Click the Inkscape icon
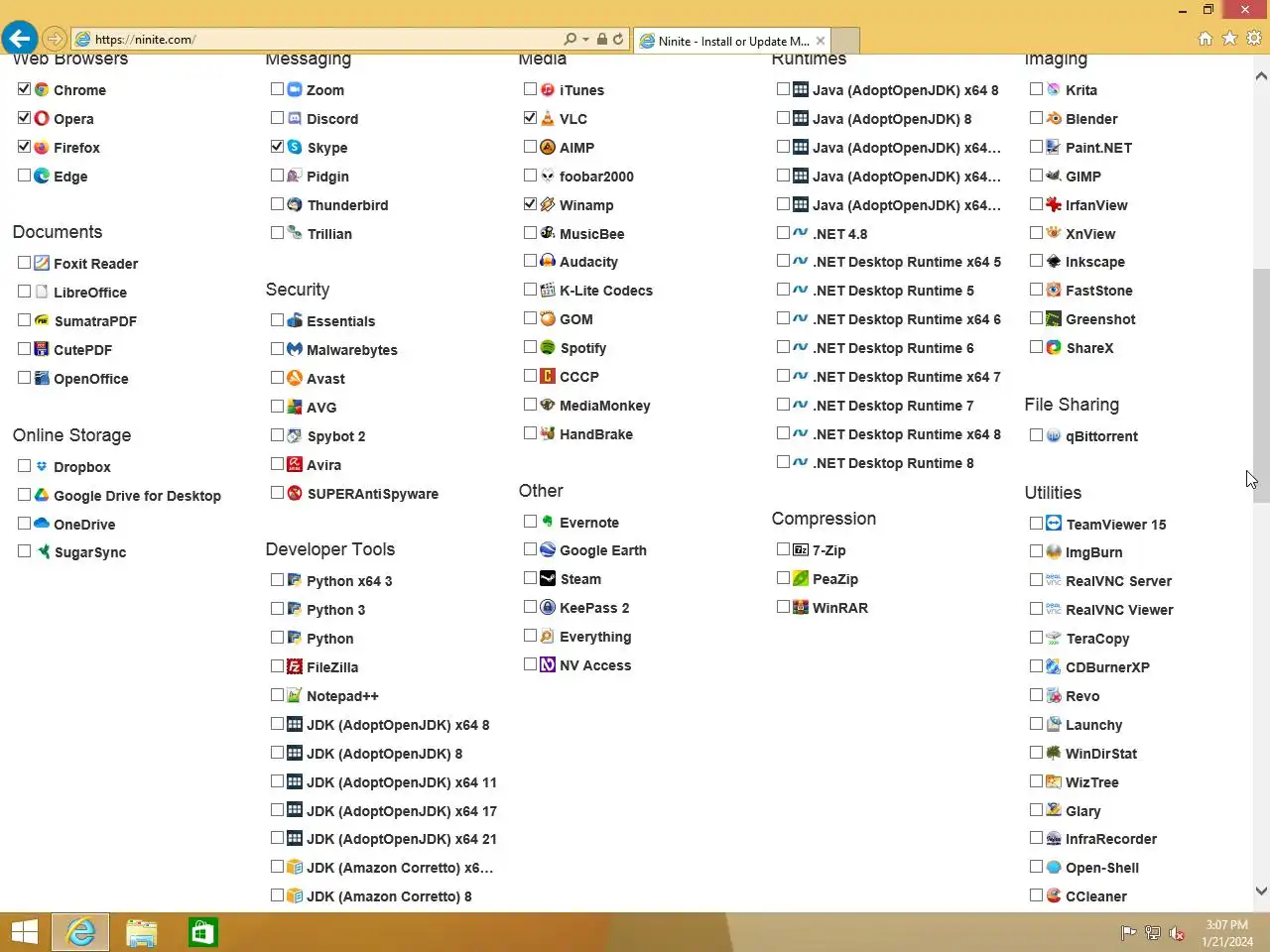The image size is (1270, 952). (1054, 261)
